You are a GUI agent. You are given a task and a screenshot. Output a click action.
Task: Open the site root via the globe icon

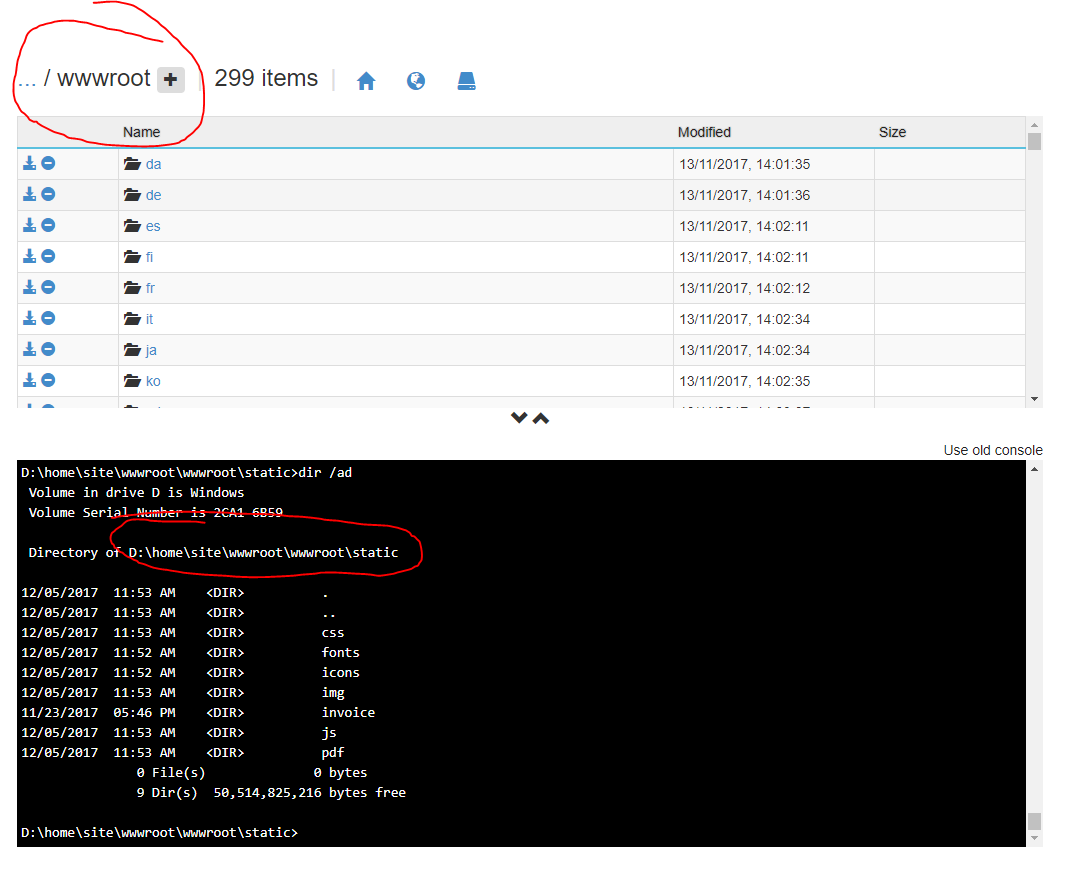416,80
